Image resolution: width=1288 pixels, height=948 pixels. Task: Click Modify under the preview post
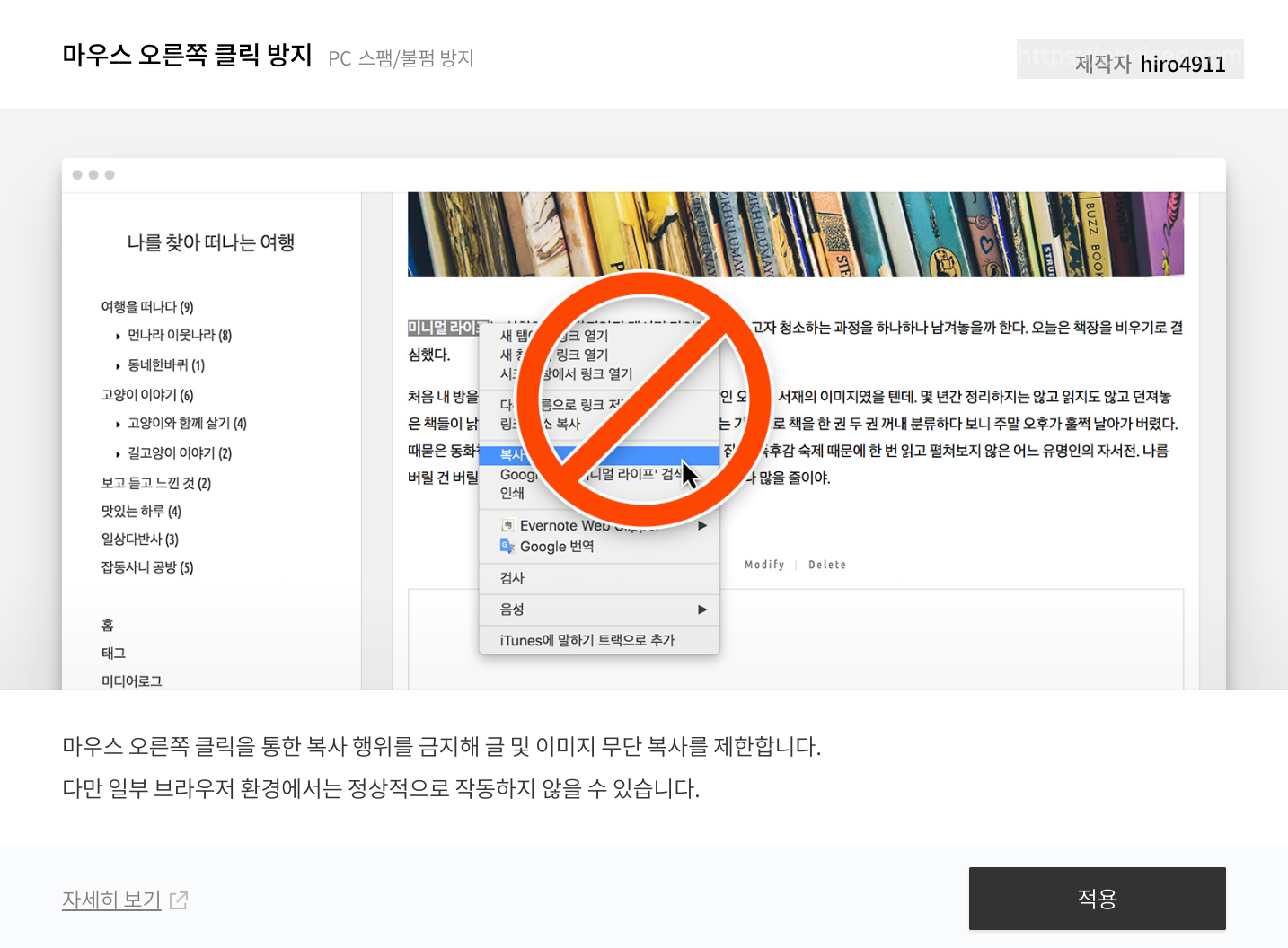[x=764, y=565]
